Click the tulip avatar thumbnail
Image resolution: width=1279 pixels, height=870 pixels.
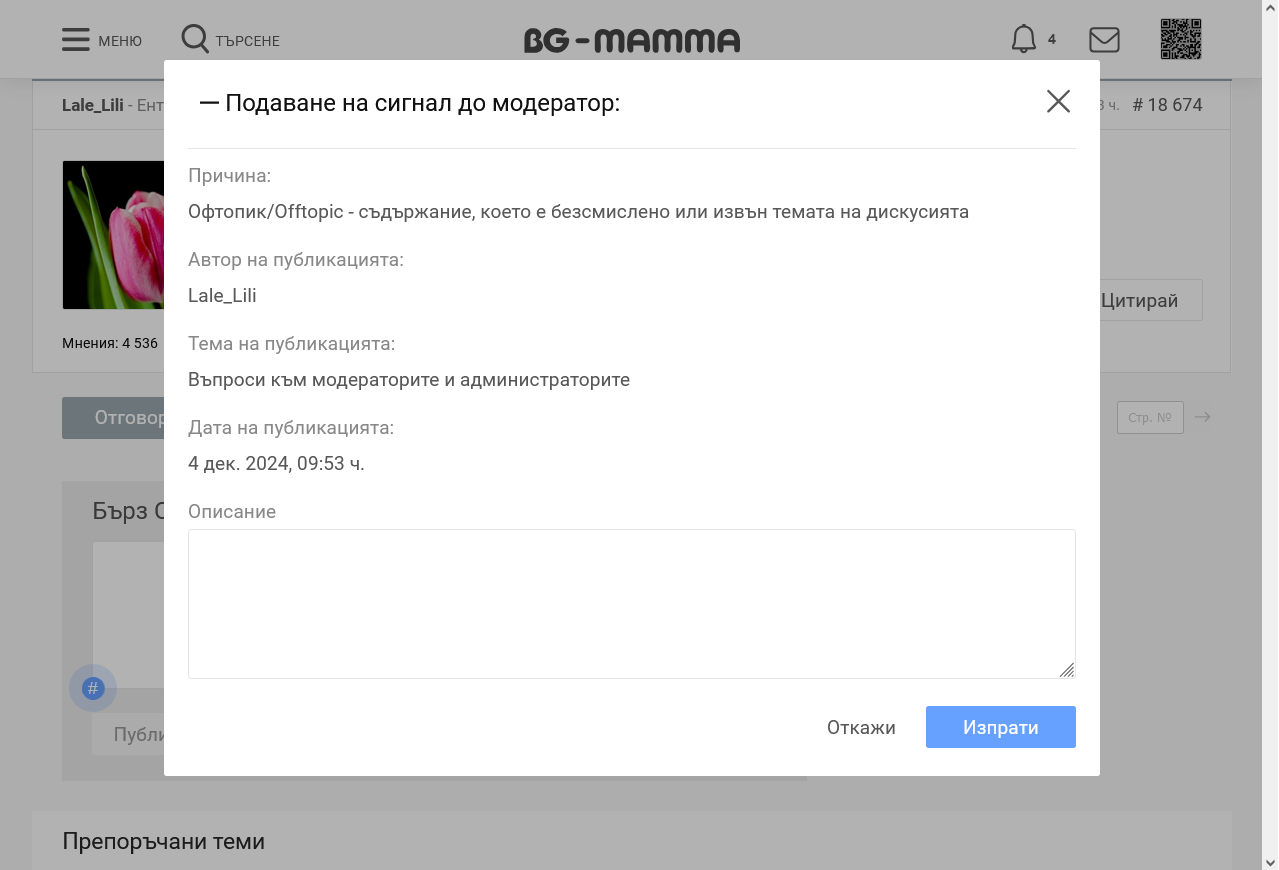[x=113, y=235]
